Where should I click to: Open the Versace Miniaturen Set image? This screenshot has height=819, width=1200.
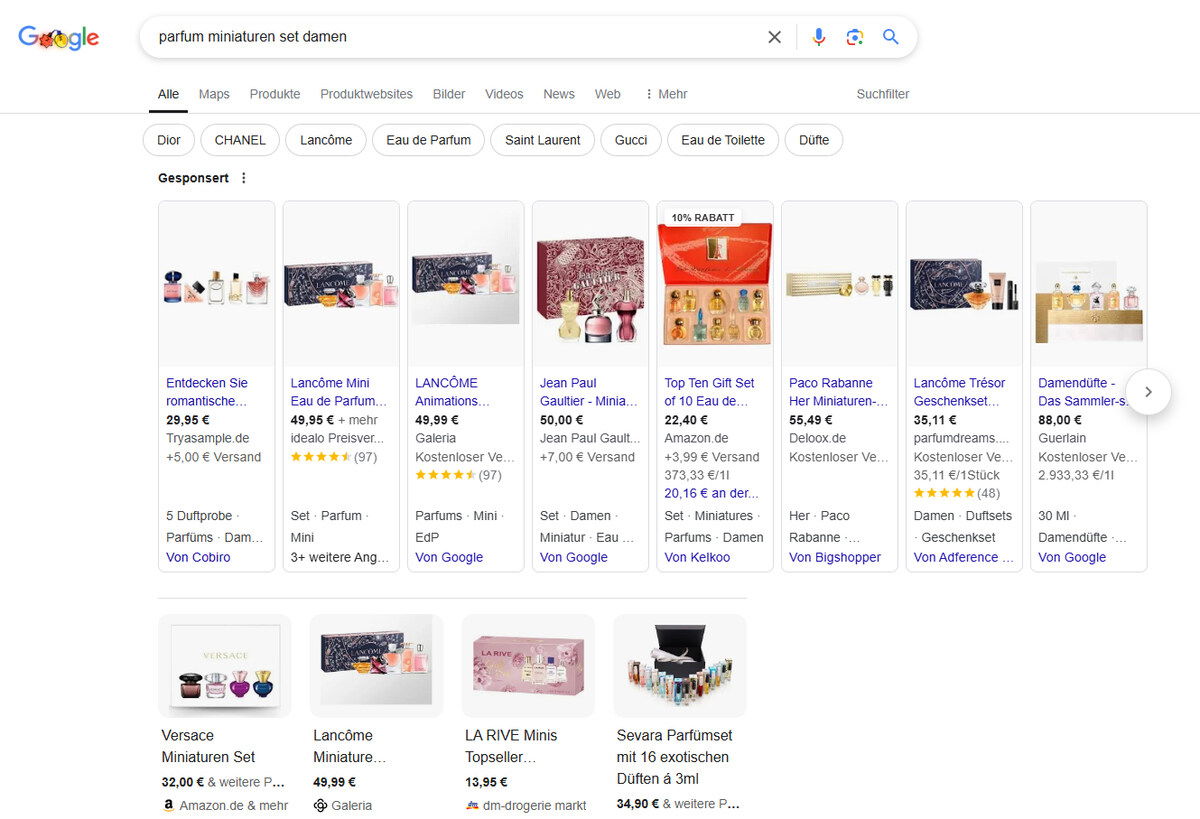tap(225, 666)
